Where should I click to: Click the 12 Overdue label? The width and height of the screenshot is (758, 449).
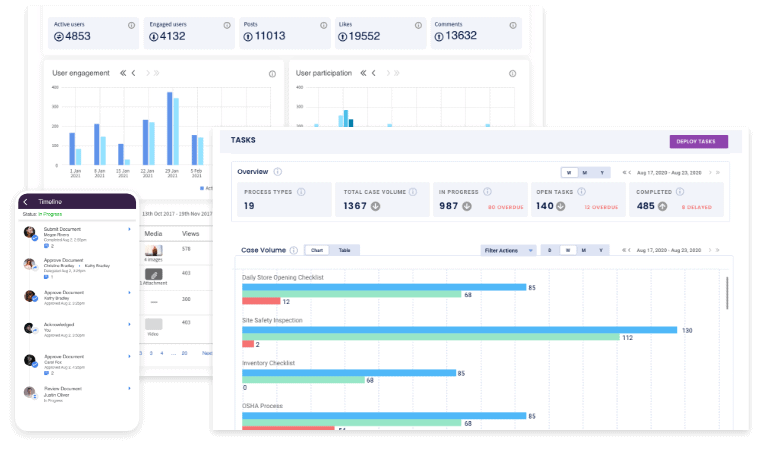click(x=601, y=207)
